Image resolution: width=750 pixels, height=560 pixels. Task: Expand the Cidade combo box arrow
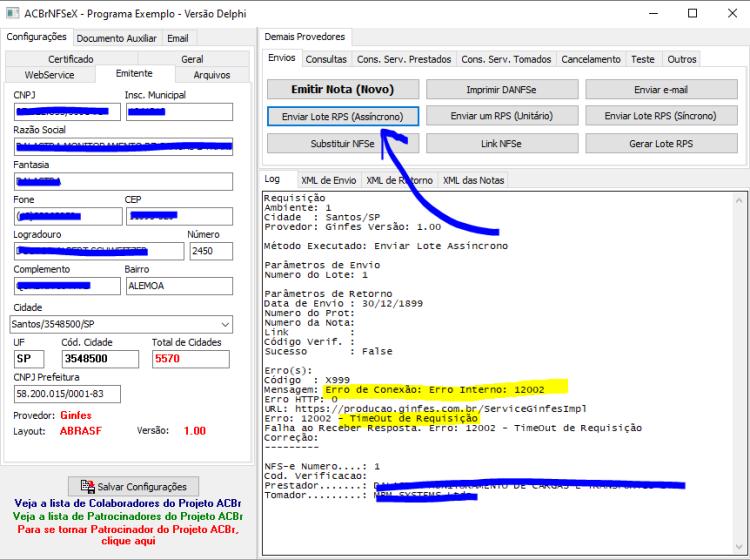(225, 324)
